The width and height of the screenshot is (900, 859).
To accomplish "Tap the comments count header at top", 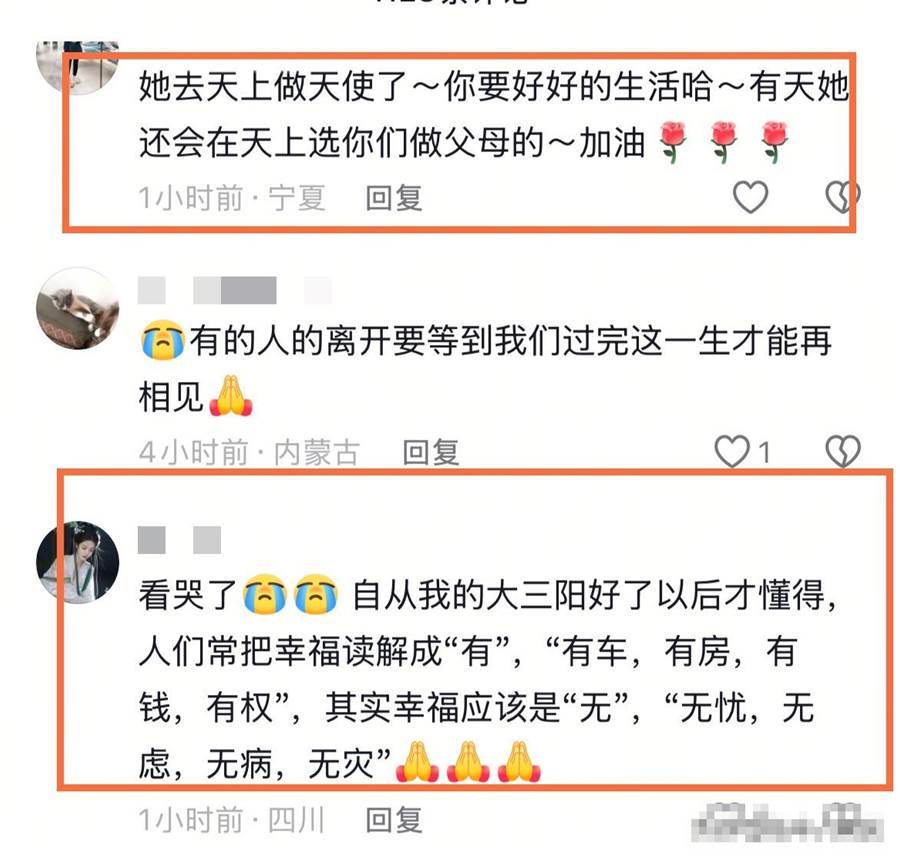I will pyautogui.click(x=452, y=2).
